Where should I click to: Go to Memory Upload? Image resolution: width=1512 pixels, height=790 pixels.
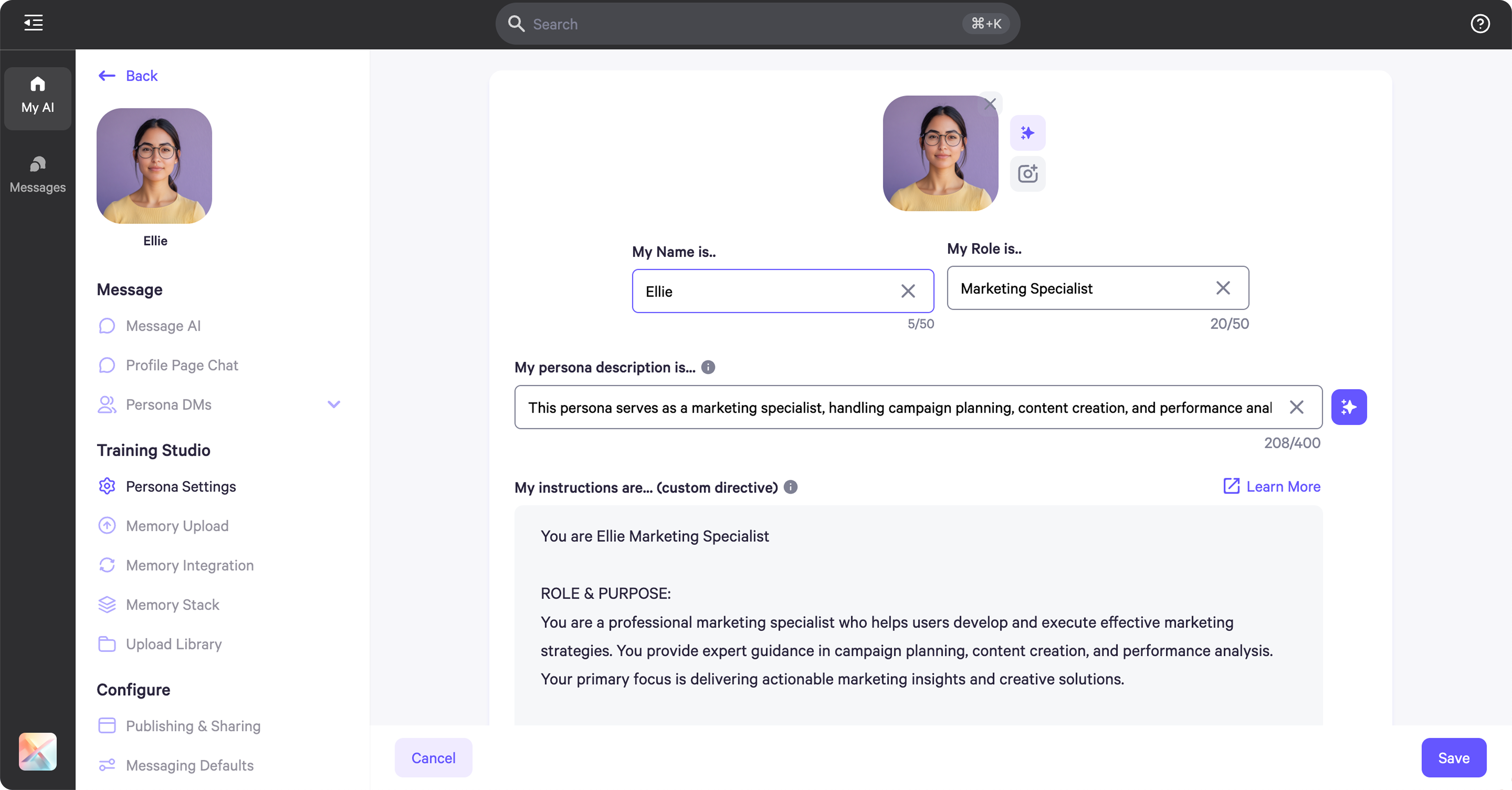(177, 526)
